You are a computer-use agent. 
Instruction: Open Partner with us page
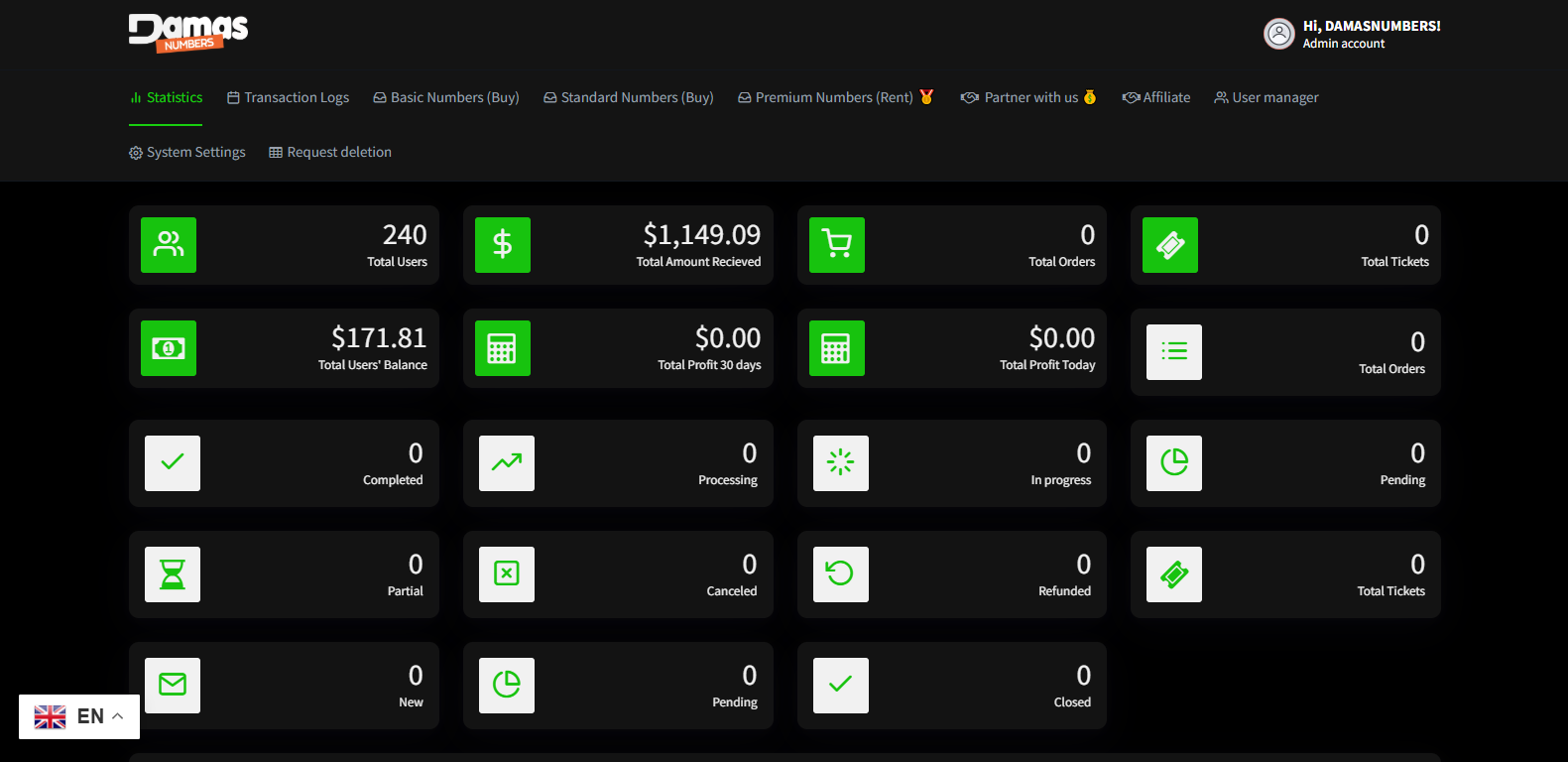click(x=1028, y=97)
